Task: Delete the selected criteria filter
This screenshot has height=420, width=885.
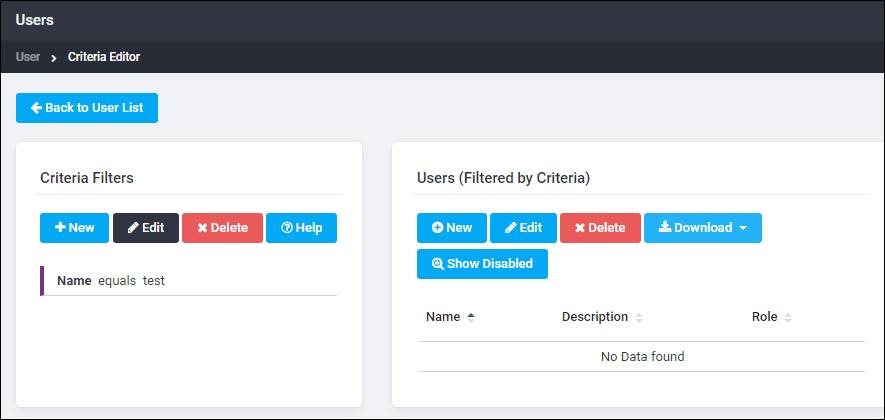Action: (222, 228)
